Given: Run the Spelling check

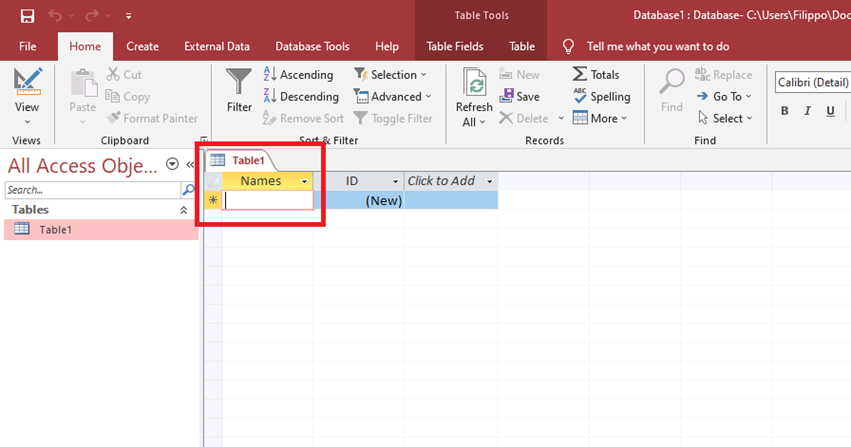Looking at the screenshot, I should 601,97.
